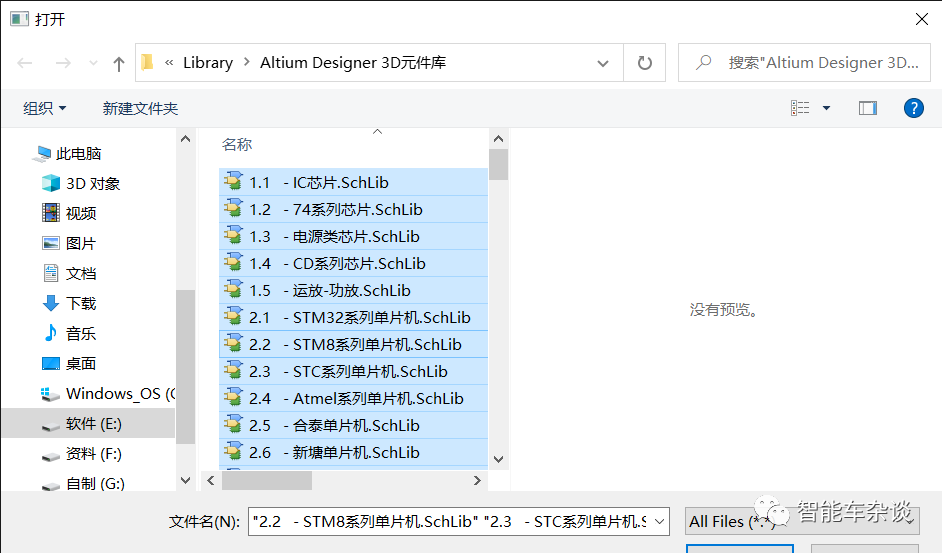Image resolution: width=942 pixels, height=553 pixels.
Task: Toggle the preview pane icon
Action: click(x=868, y=108)
